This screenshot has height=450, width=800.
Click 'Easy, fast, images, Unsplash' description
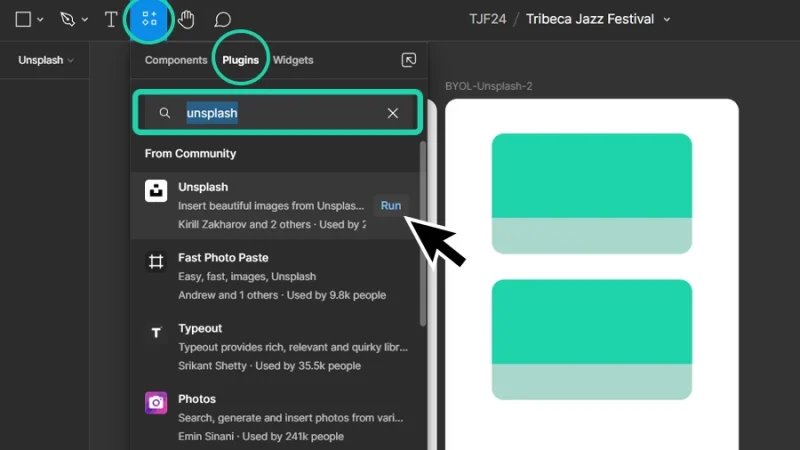(x=247, y=277)
